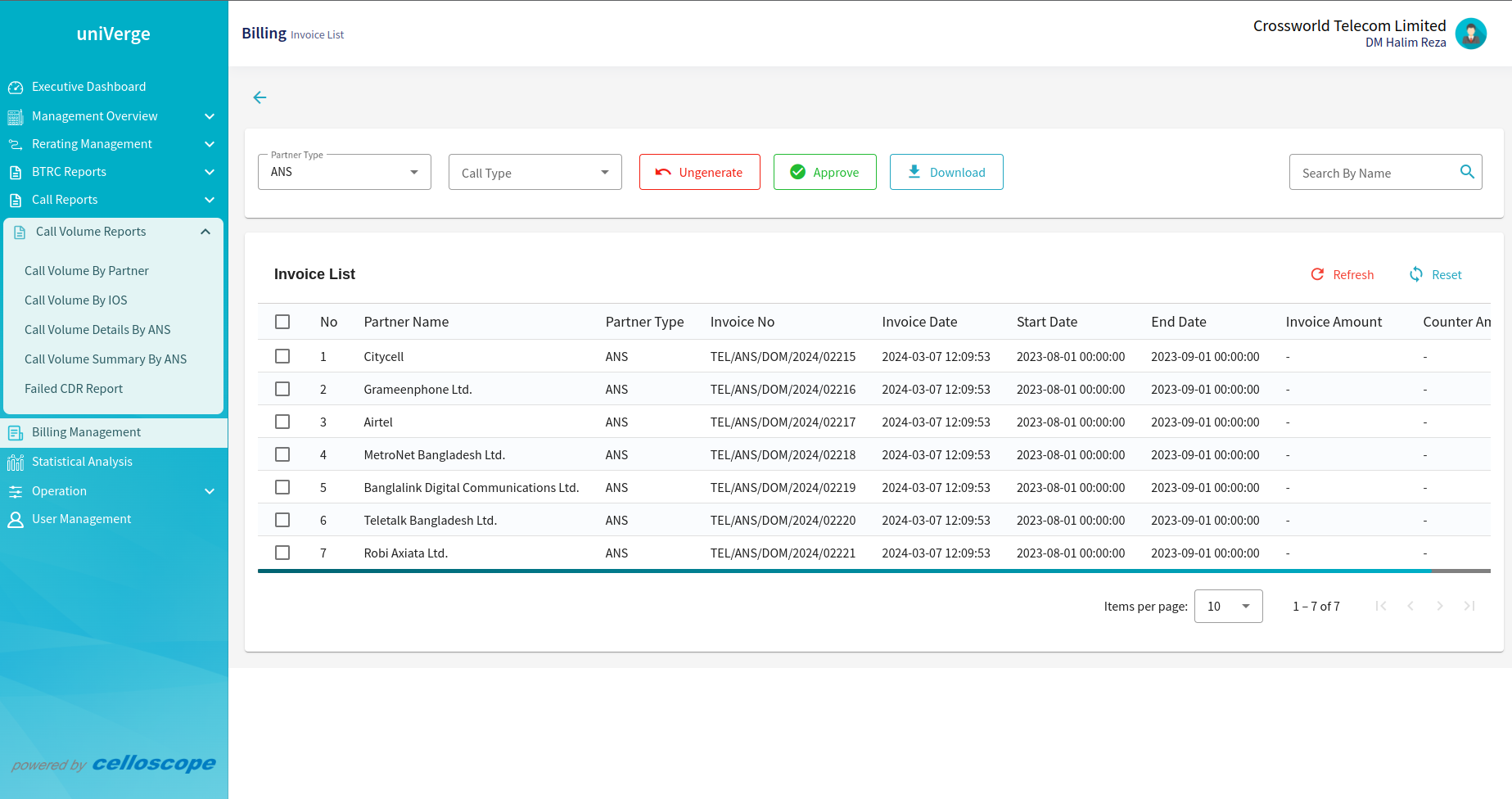
Task: Open the Partner Type dropdown
Action: coord(345,172)
